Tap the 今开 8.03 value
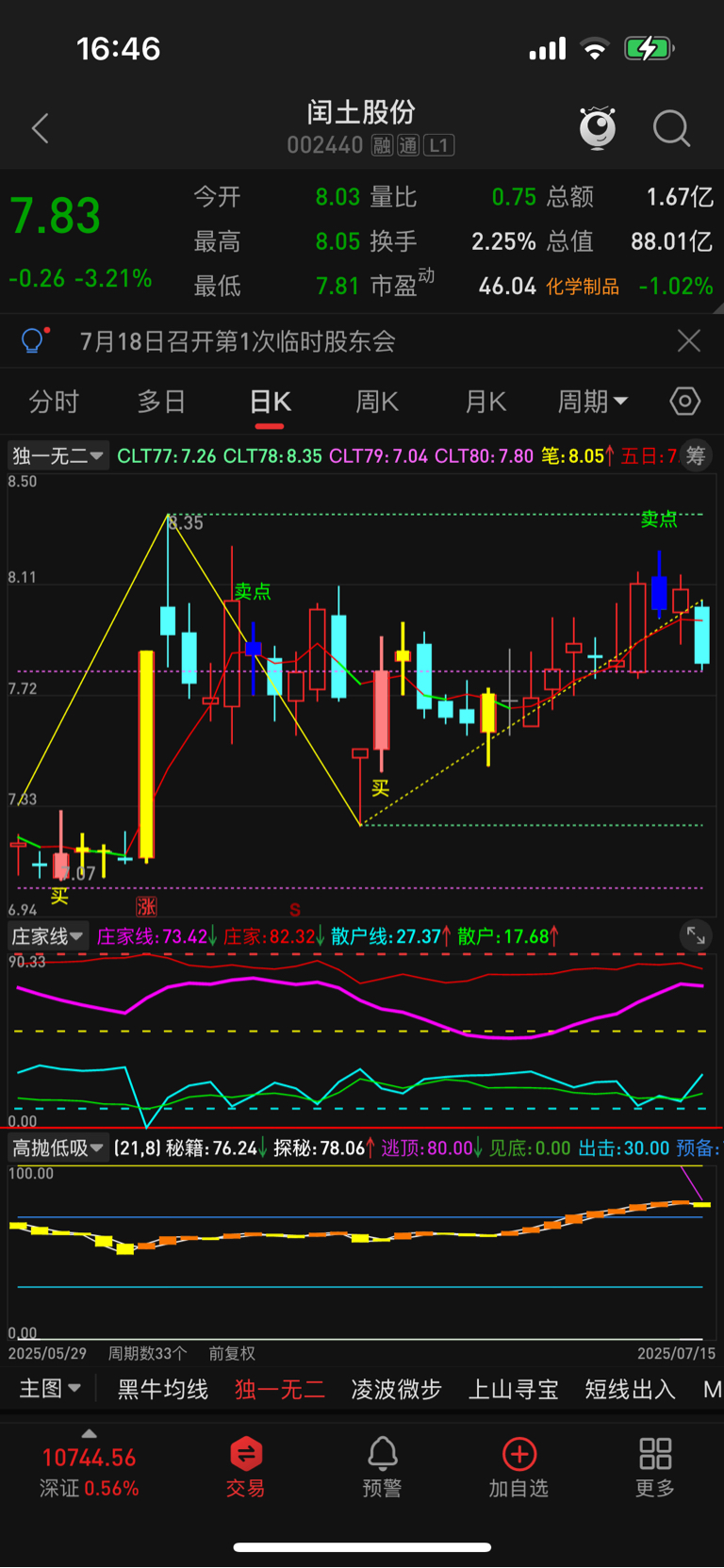The width and height of the screenshot is (724, 1568). click(x=337, y=197)
